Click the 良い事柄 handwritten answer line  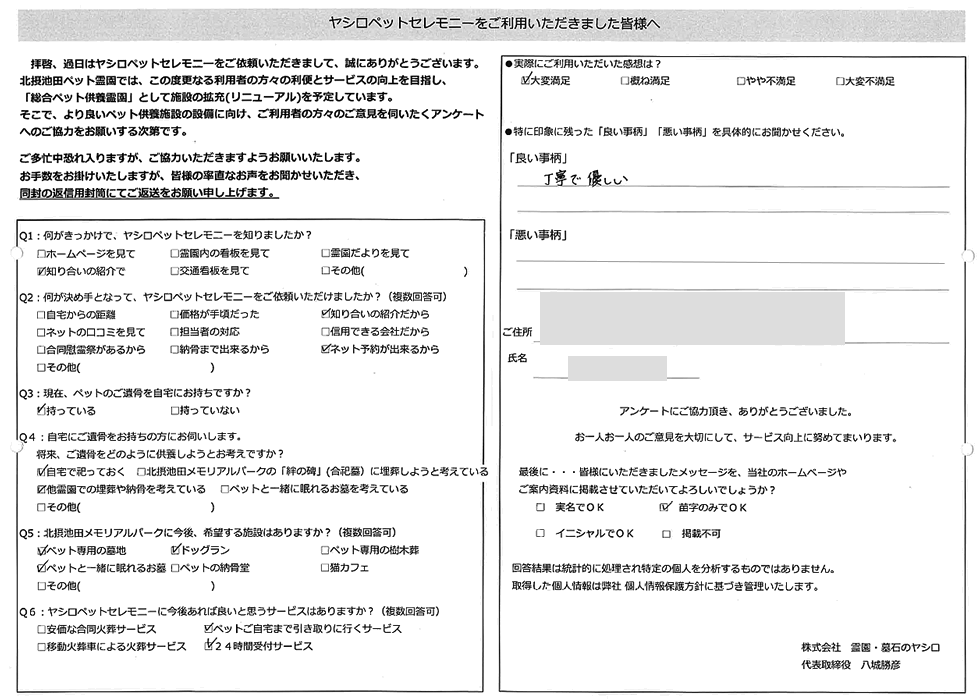(730, 180)
